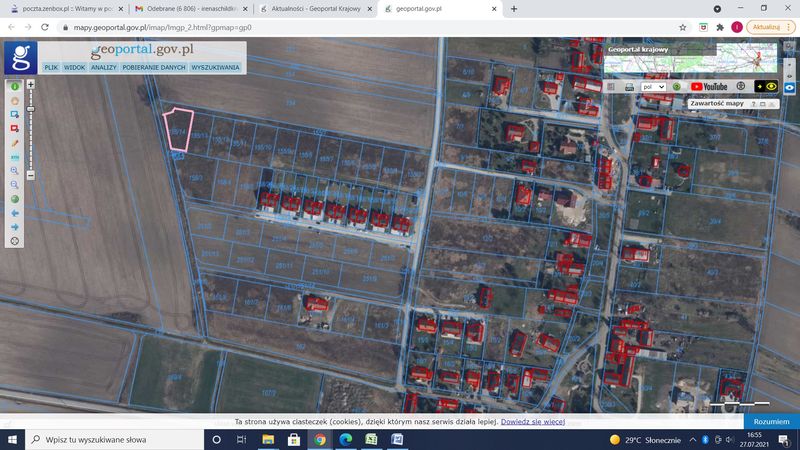This screenshot has height=450, width=800.
Task: Click the zoom out minus button
Action: pyautogui.click(x=31, y=175)
